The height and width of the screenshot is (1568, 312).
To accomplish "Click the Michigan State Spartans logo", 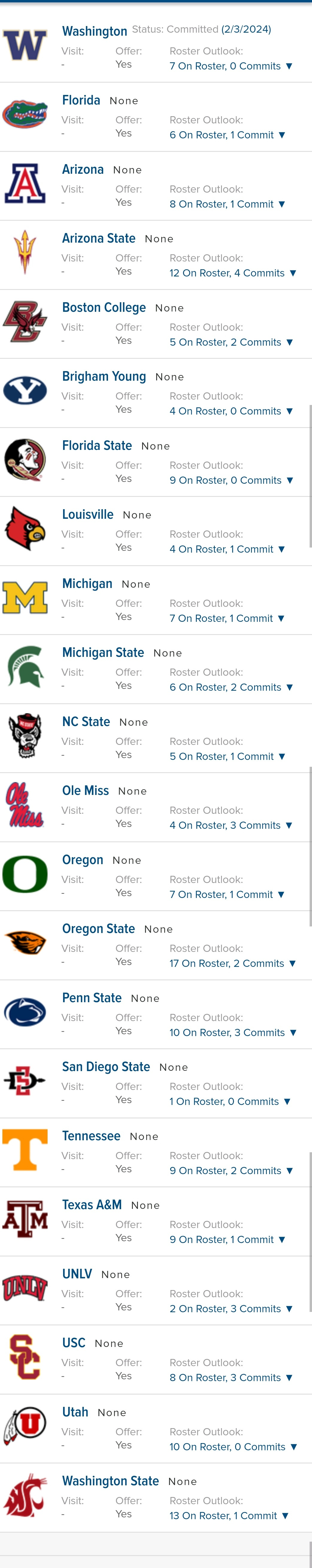I will [x=25, y=666].
